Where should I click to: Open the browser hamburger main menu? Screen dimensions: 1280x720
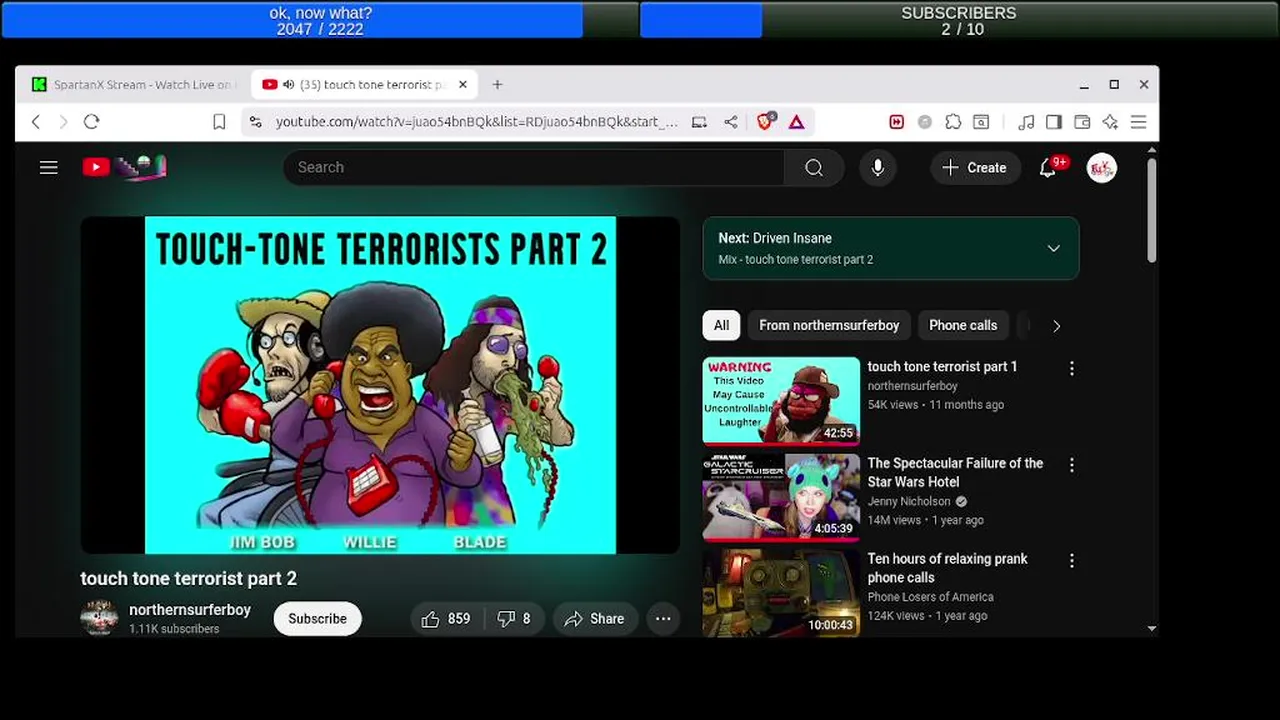(x=1138, y=122)
